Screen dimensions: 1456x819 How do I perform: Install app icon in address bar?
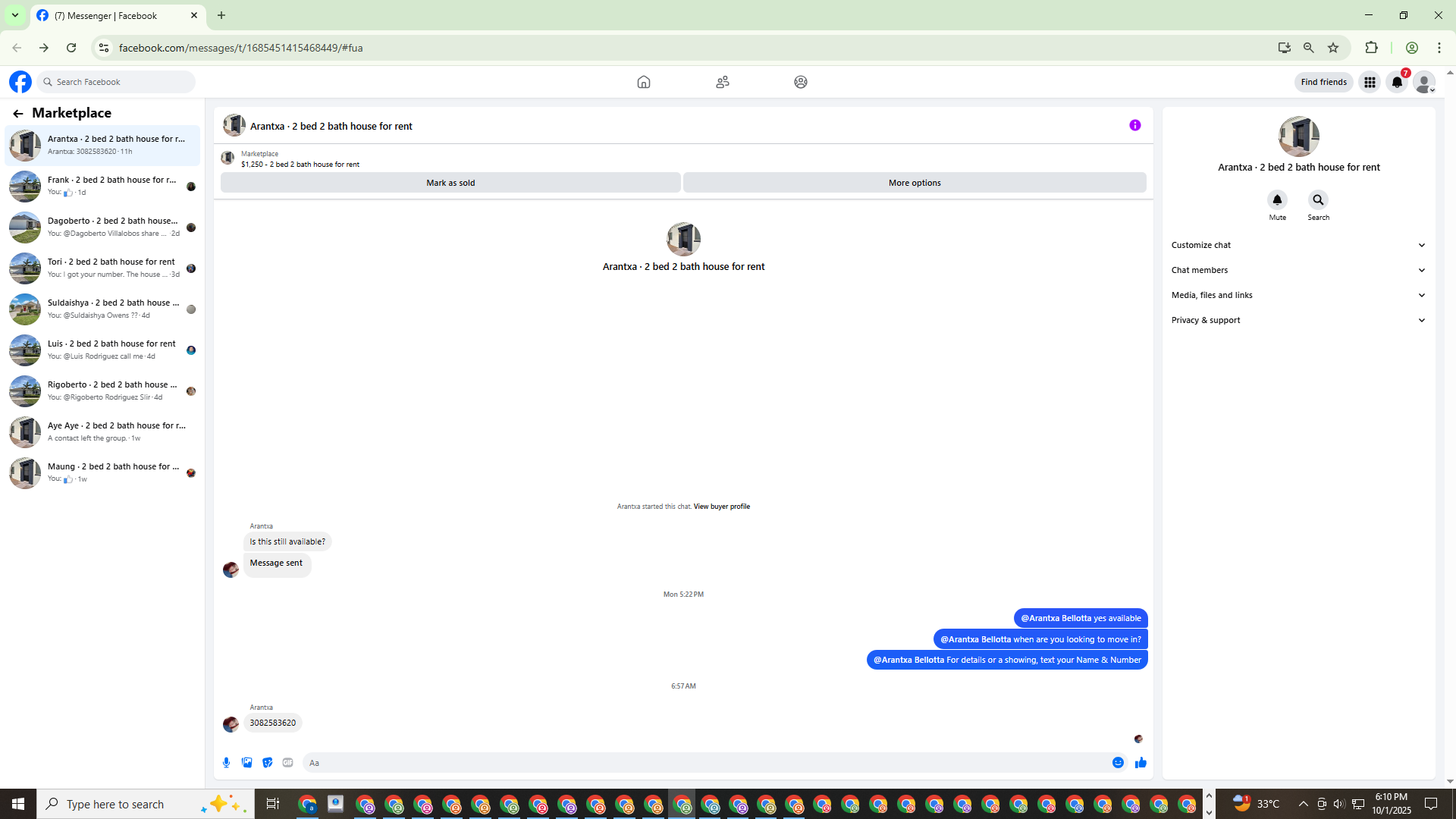click(1284, 48)
